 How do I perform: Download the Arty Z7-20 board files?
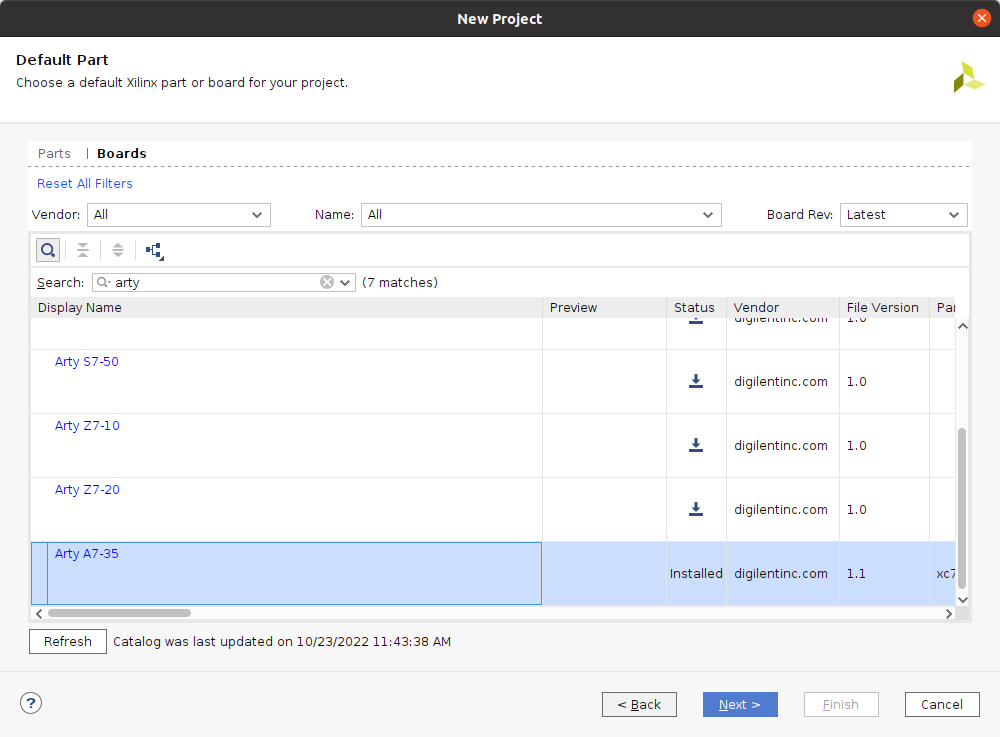click(x=696, y=509)
